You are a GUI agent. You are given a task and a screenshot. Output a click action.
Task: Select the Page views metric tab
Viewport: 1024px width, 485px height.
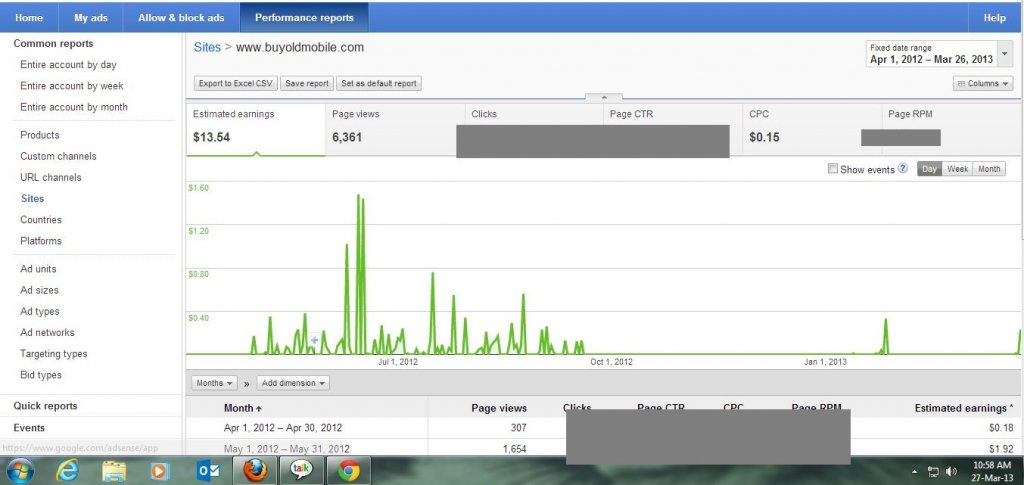394,129
